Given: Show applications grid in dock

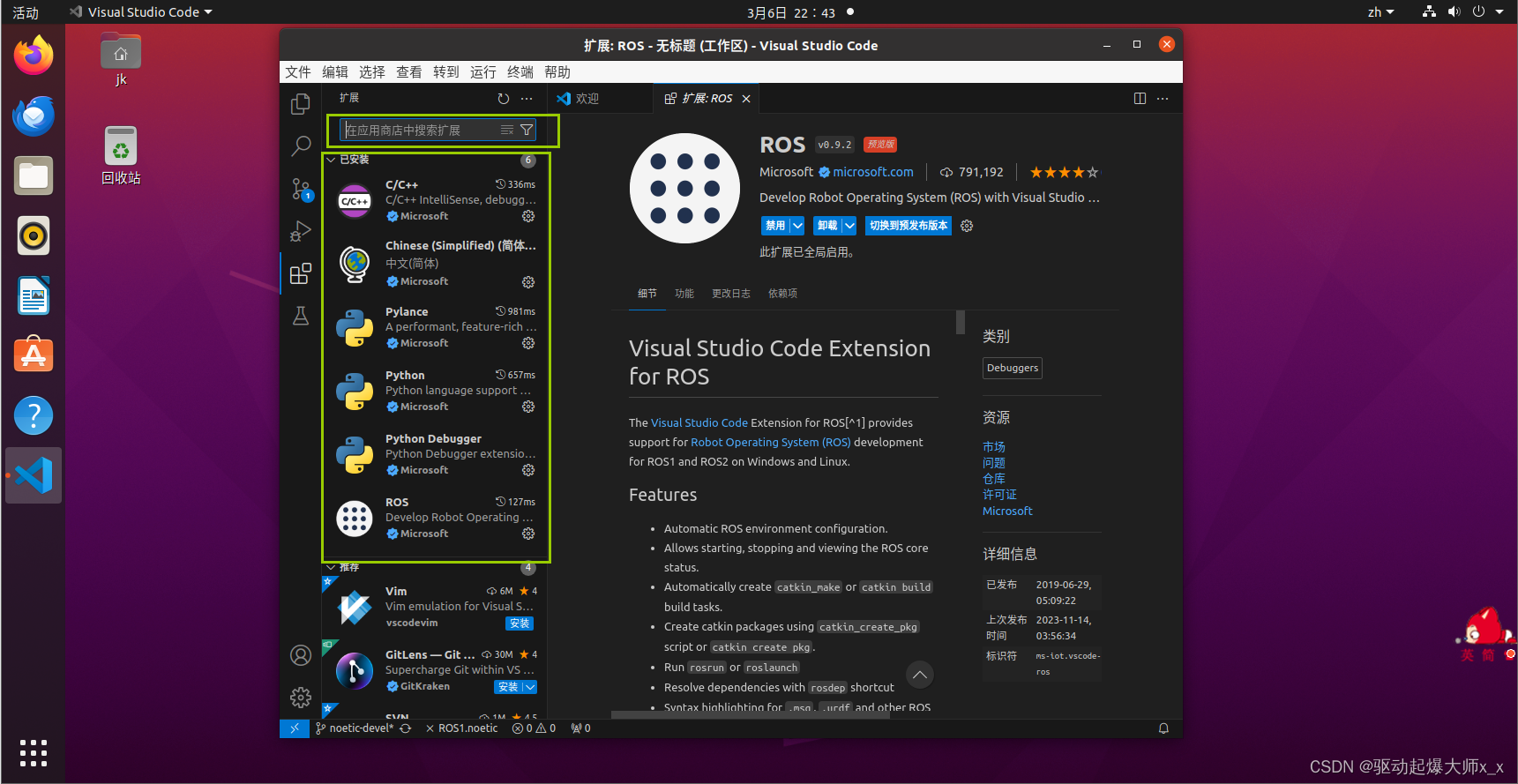Looking at the screenshot, I should [34, 752].
